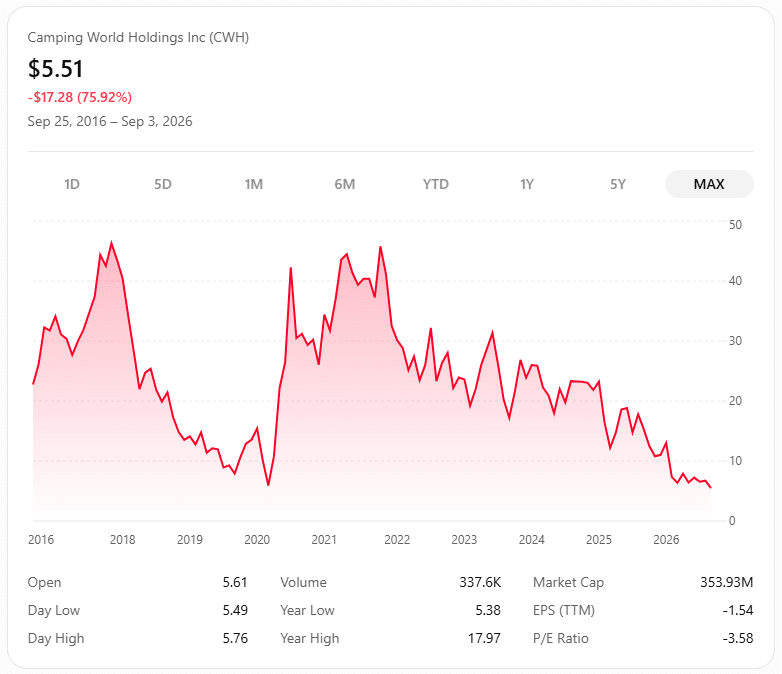The image size is (782, 674).
Task: Click the P/E Ratio label
Action: [561, 638]
